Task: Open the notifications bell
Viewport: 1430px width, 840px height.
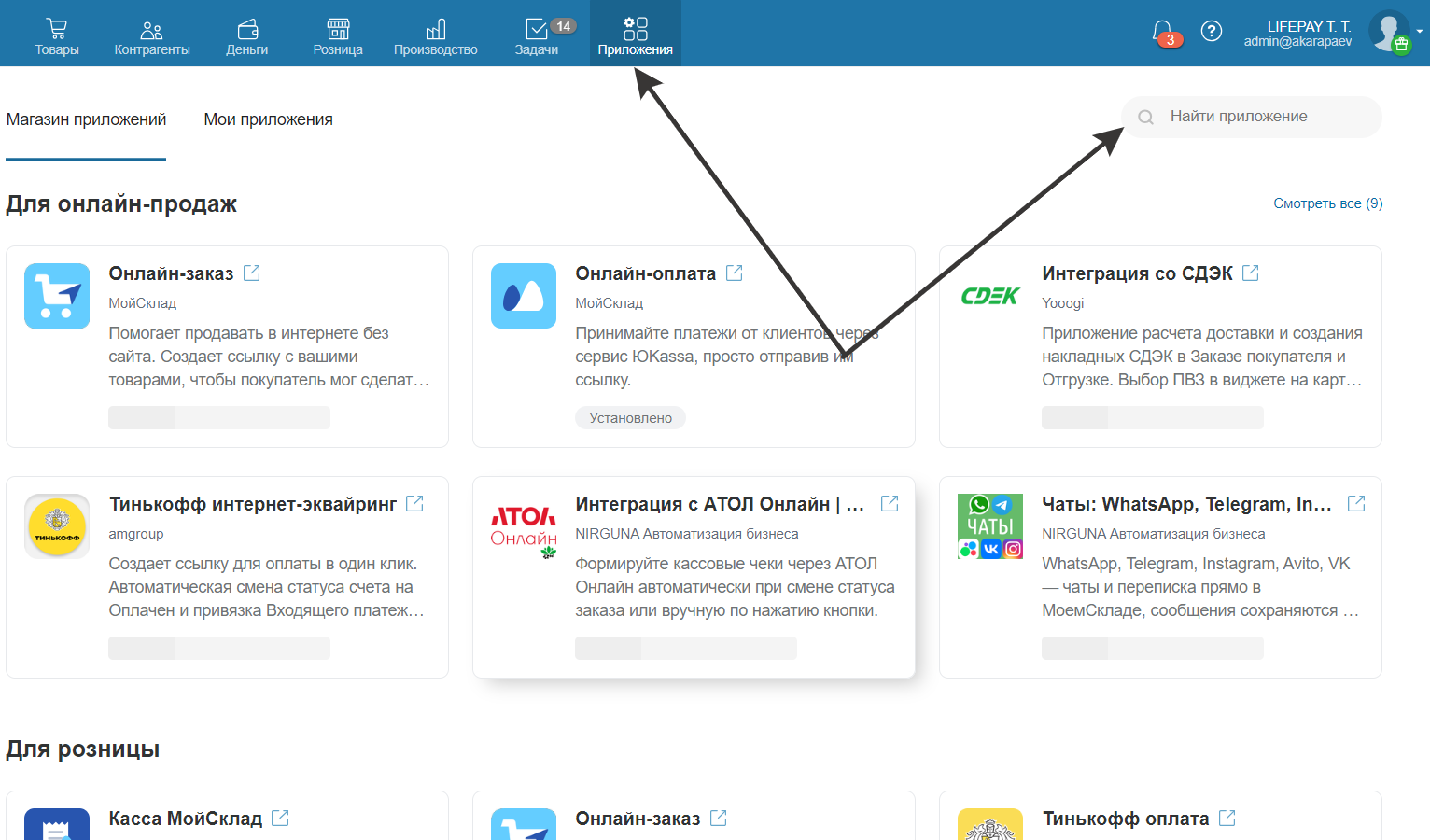Action: coord(1163,32)
